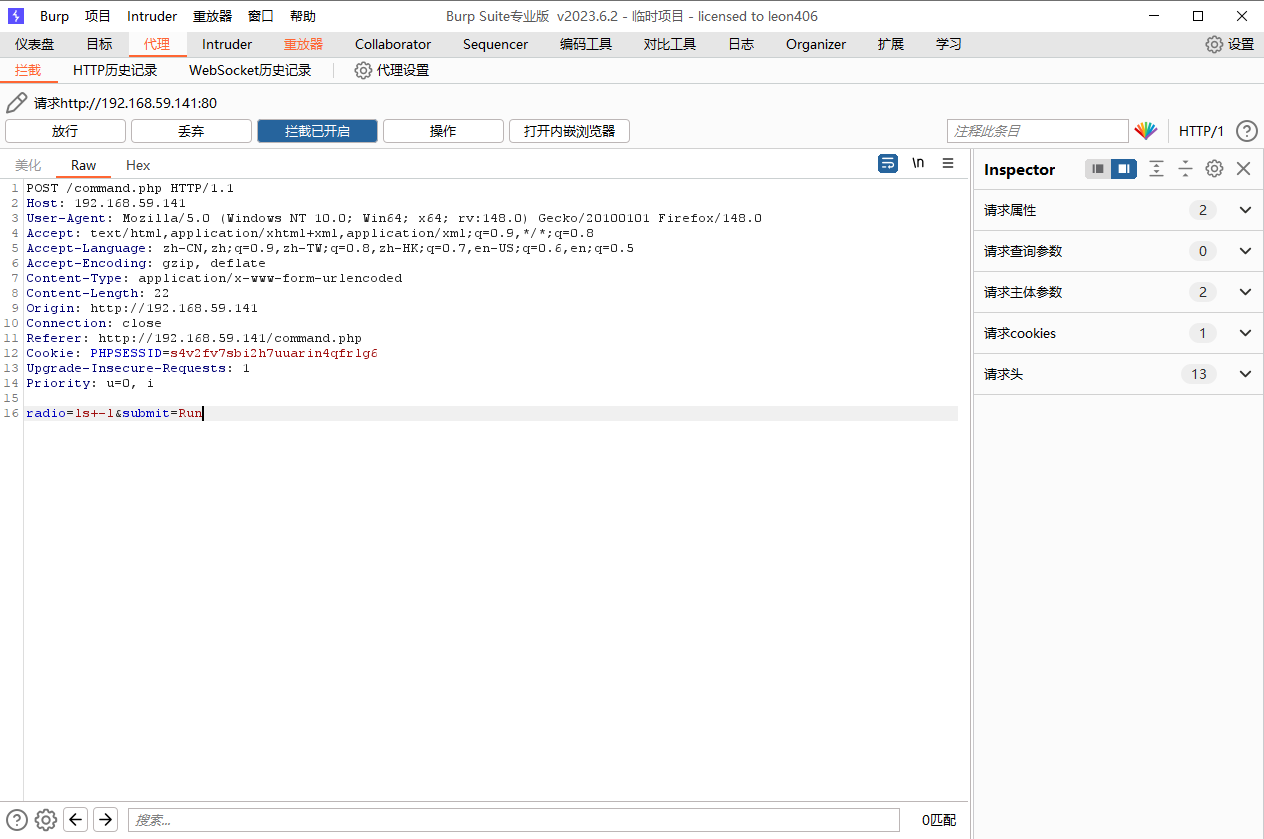
Task: Click the 注释此条目 comment field
Action: click(x=1037, y=131)
